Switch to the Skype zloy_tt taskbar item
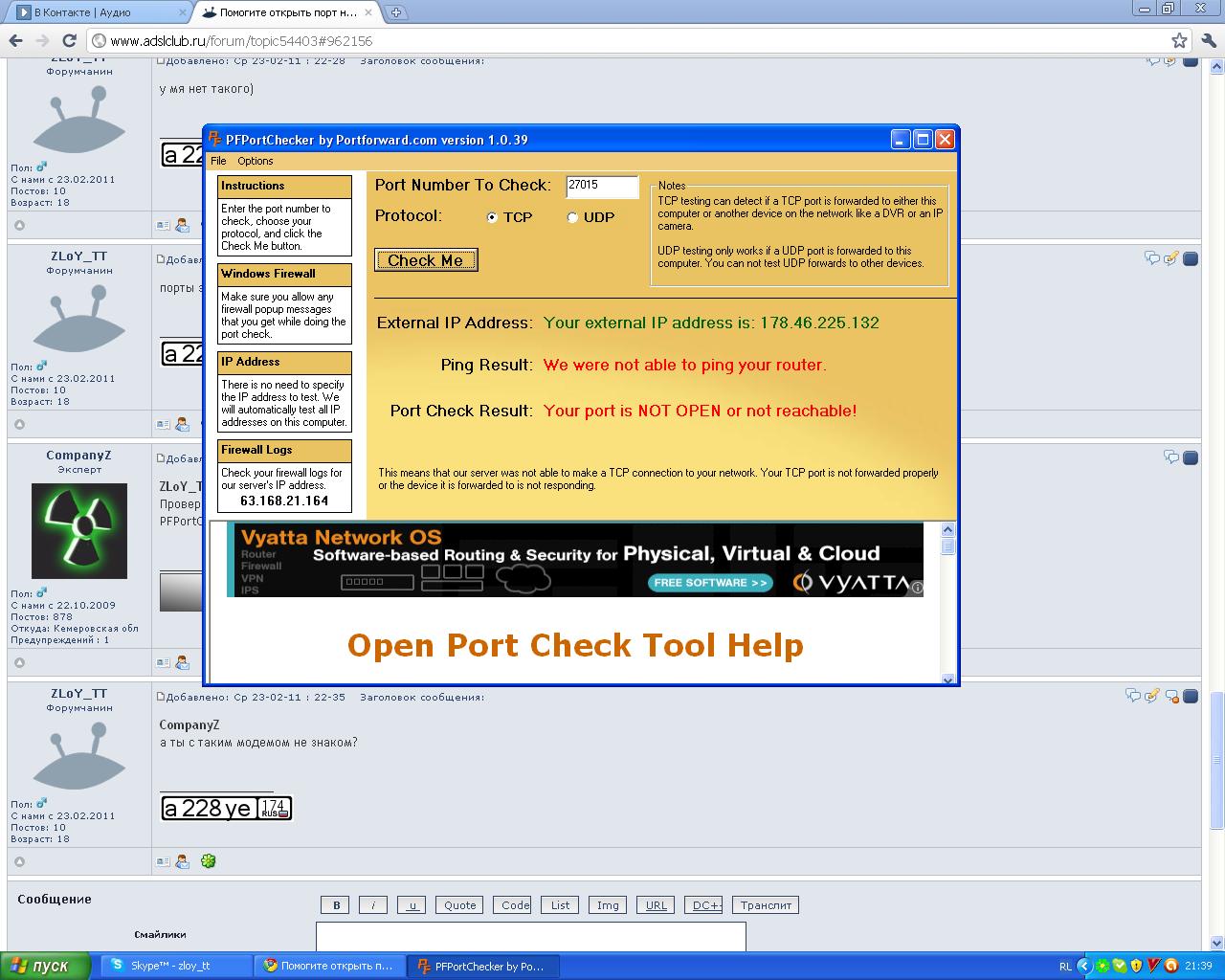The image size is (1225, 980). pos(175,966)
